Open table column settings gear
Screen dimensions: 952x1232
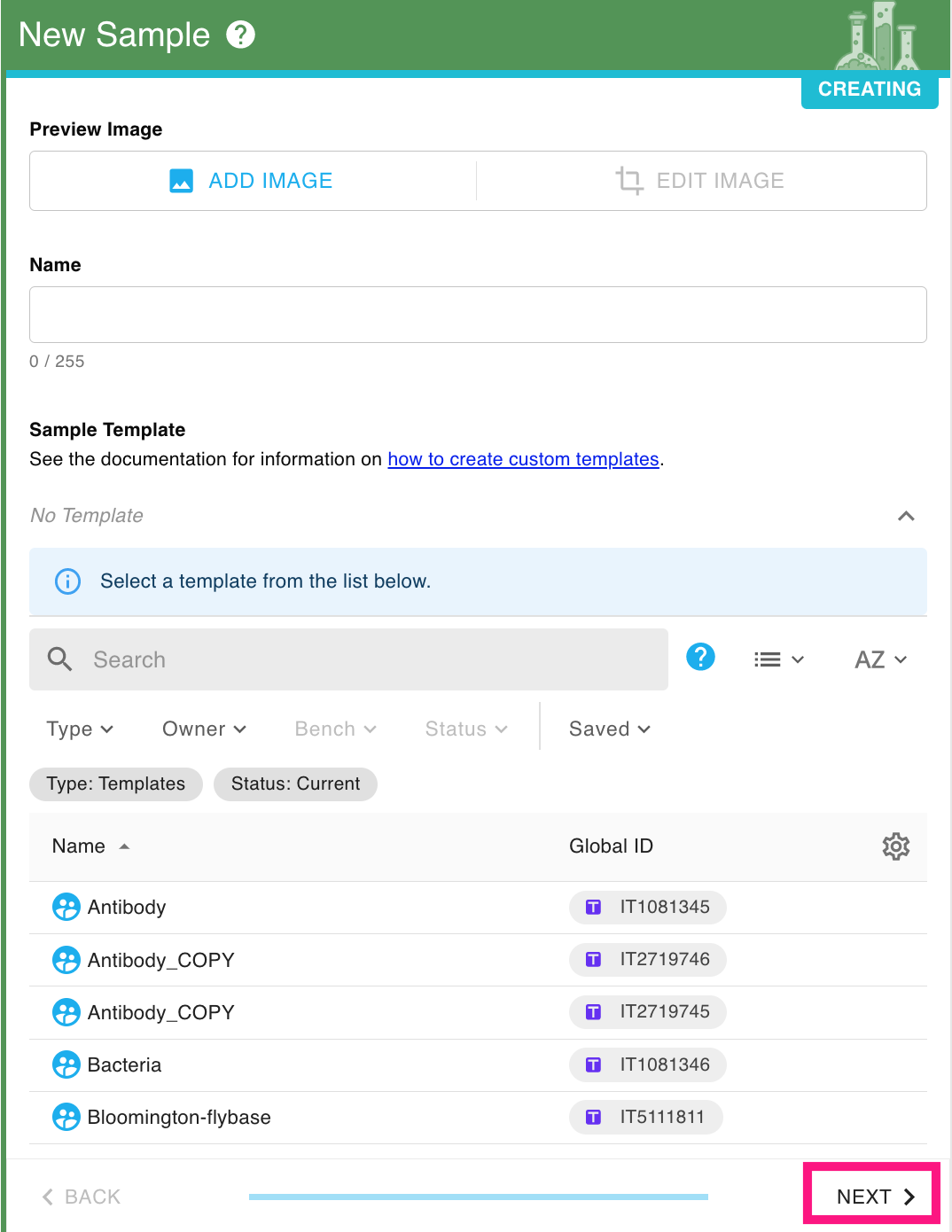(896, 846)
